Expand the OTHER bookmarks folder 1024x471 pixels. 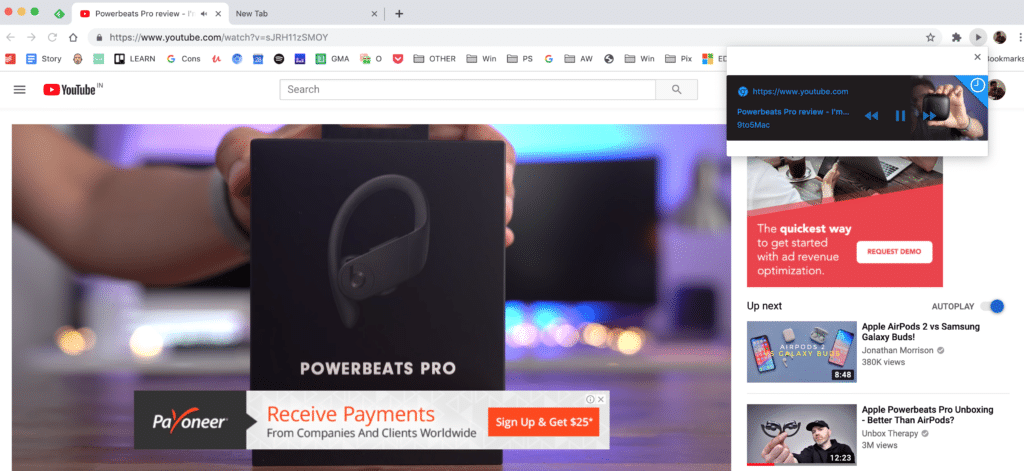(x=434, y=59)
